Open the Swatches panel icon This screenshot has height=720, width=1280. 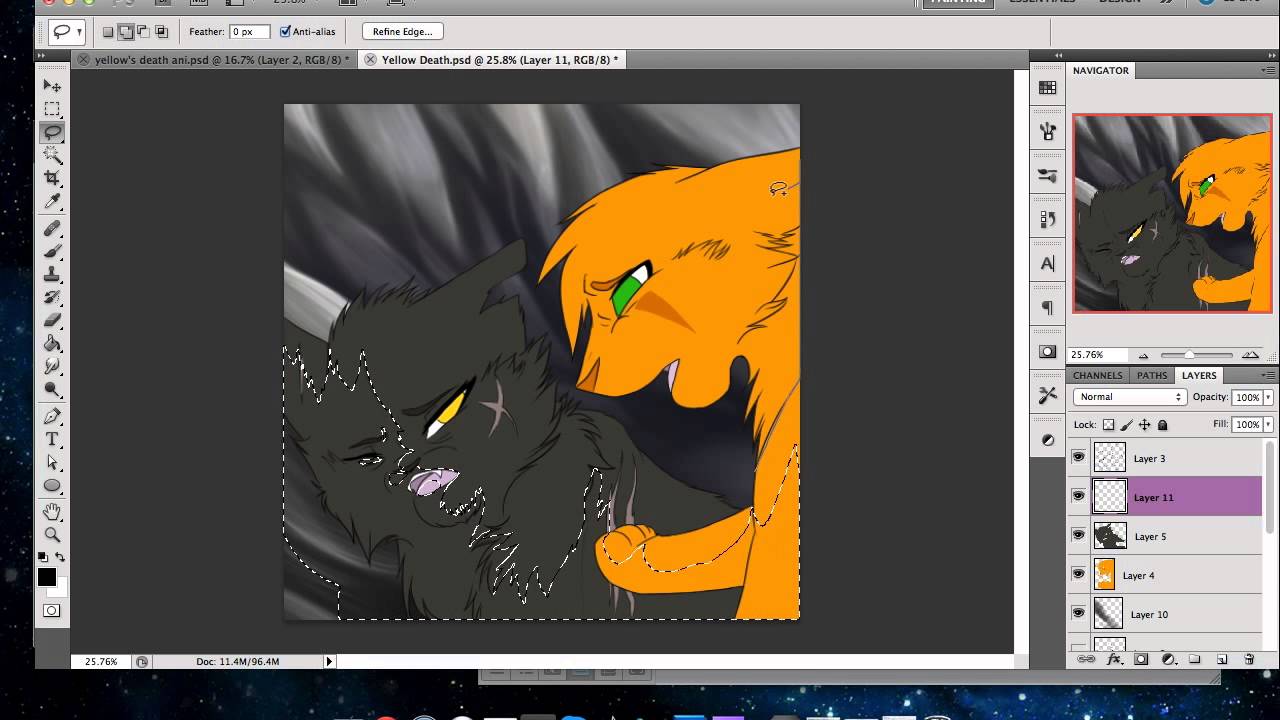[x=1048, y=88]
